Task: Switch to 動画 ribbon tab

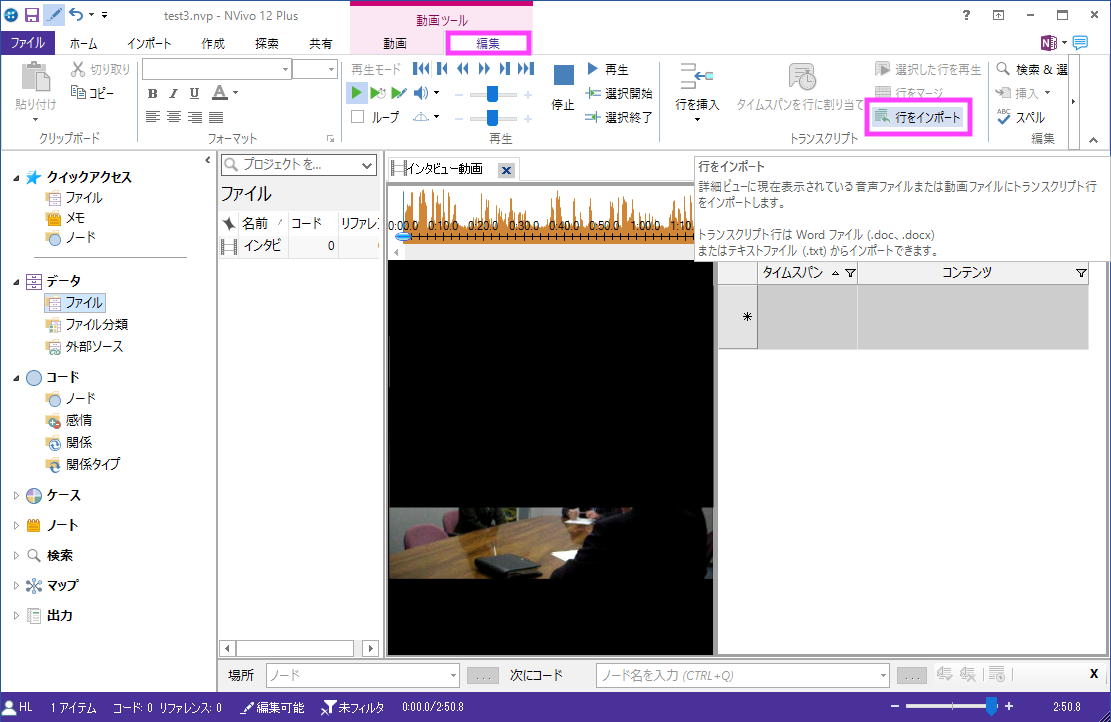Action: pyautogui.click(x=395, y=43)
